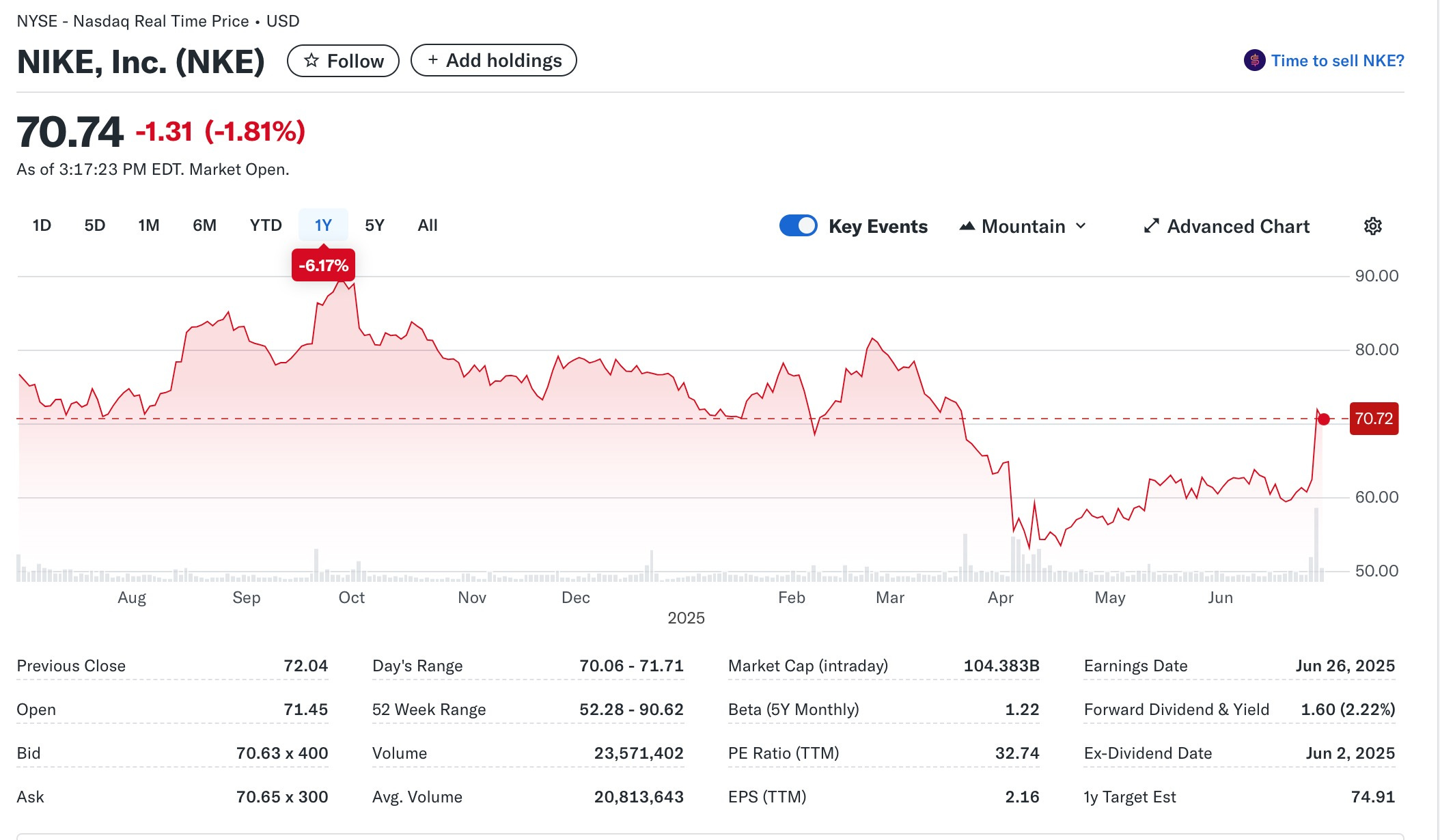Click the 52.28 - 90.62 range value
The width and height of the screenshot is (1440, 840).
(632, 710)
